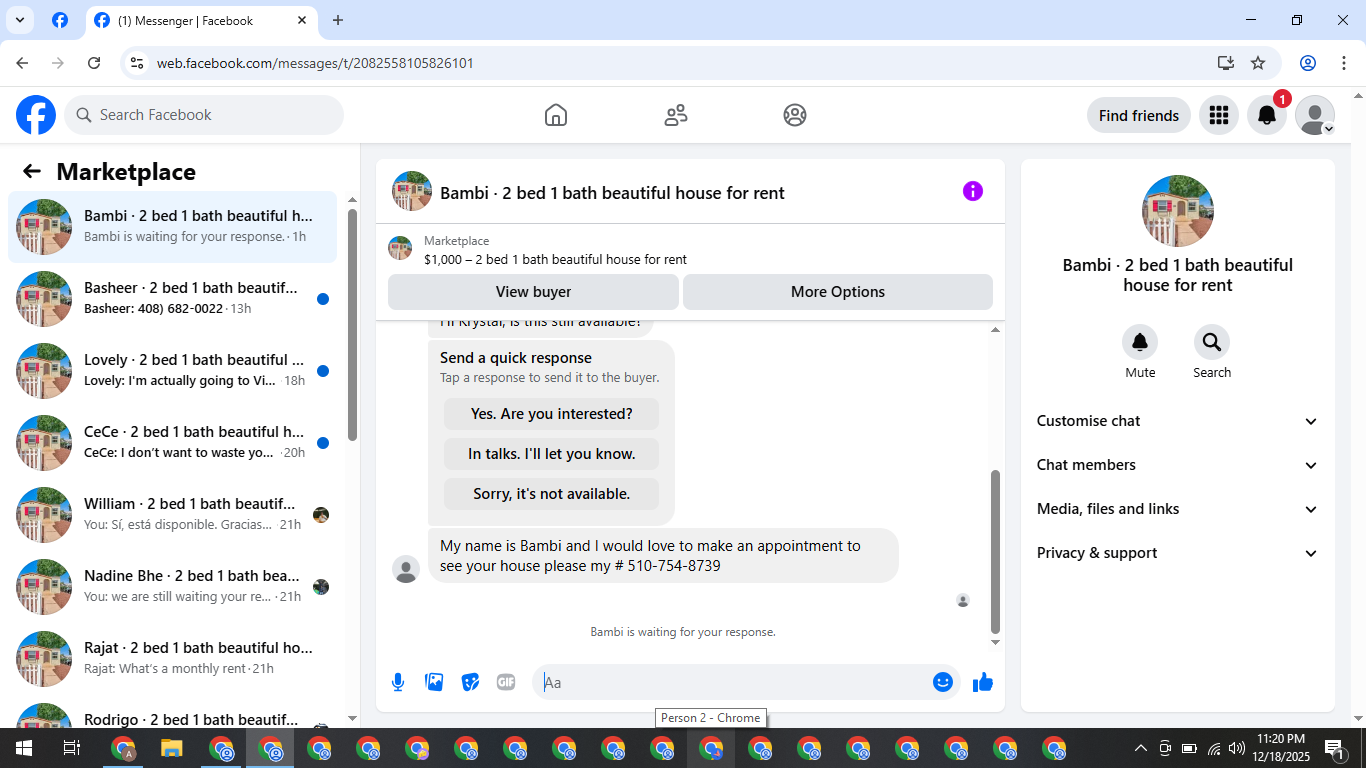Open Chrome three-dot menu
1366x768 pixels.
click(x=1343, y=63)
